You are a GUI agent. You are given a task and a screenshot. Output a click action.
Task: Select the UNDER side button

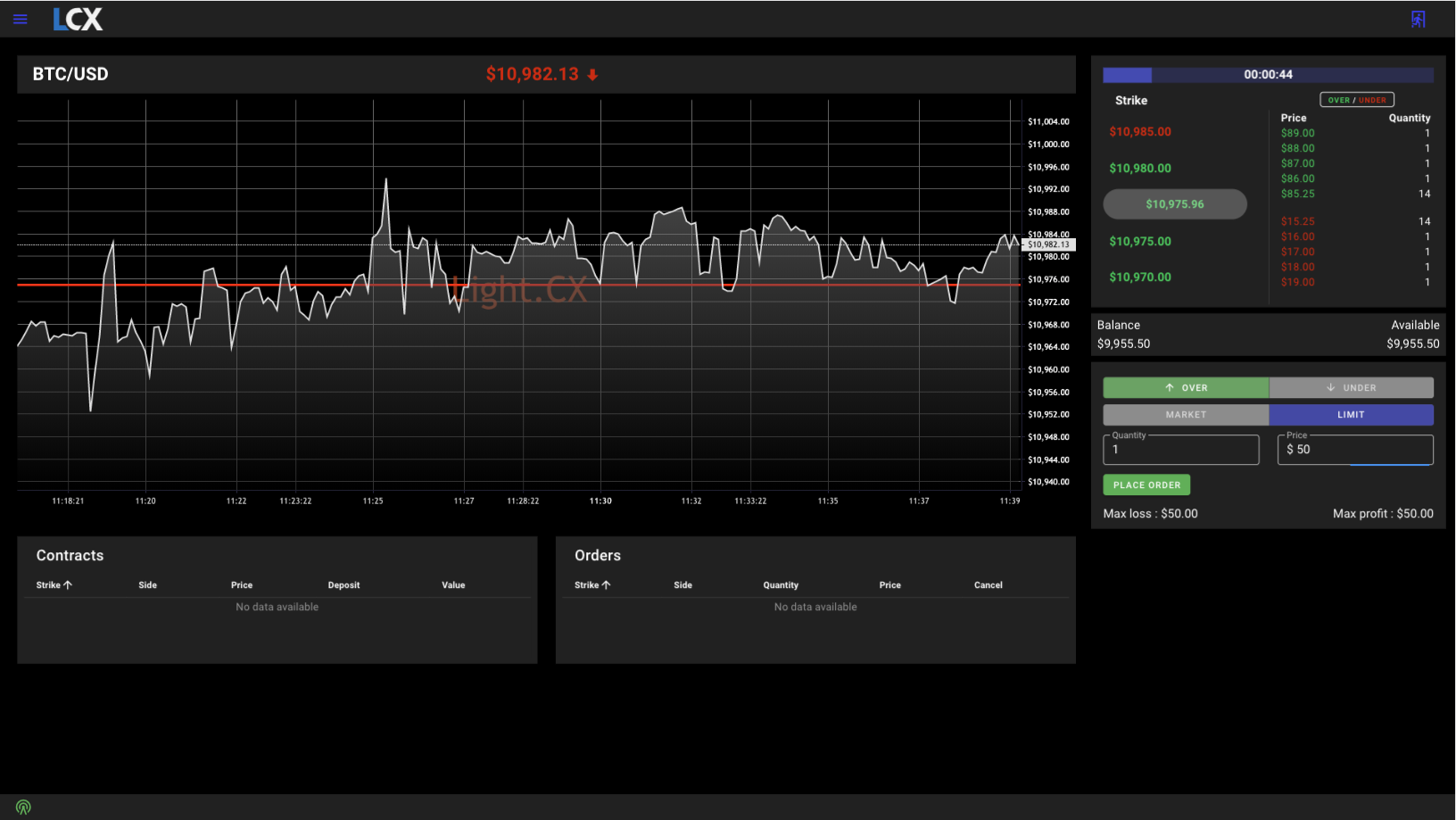coord(1351,387)
